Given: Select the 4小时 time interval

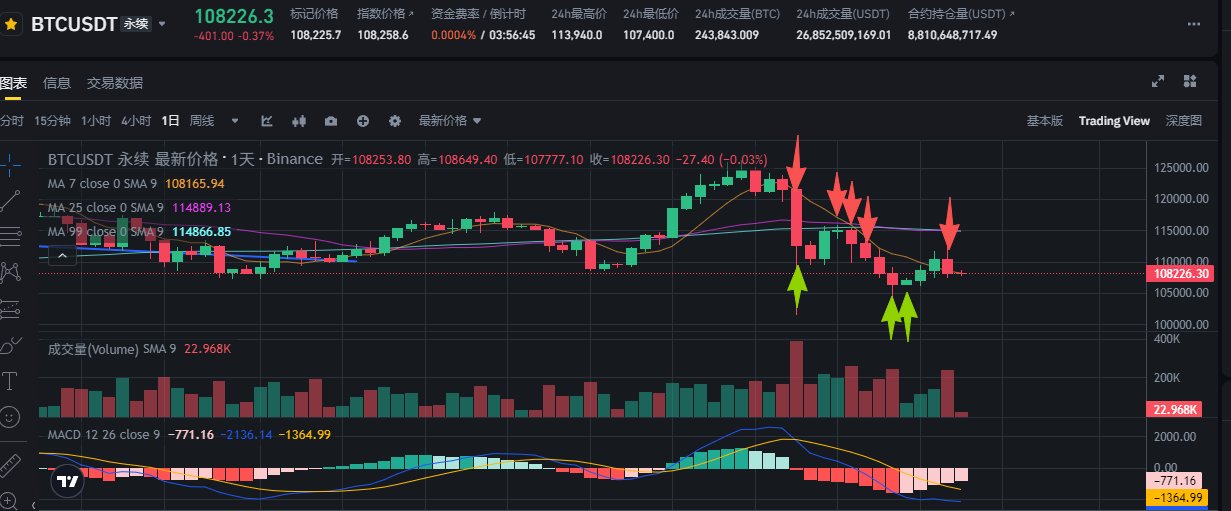Looking at the screenshot, I should (135, 121).
